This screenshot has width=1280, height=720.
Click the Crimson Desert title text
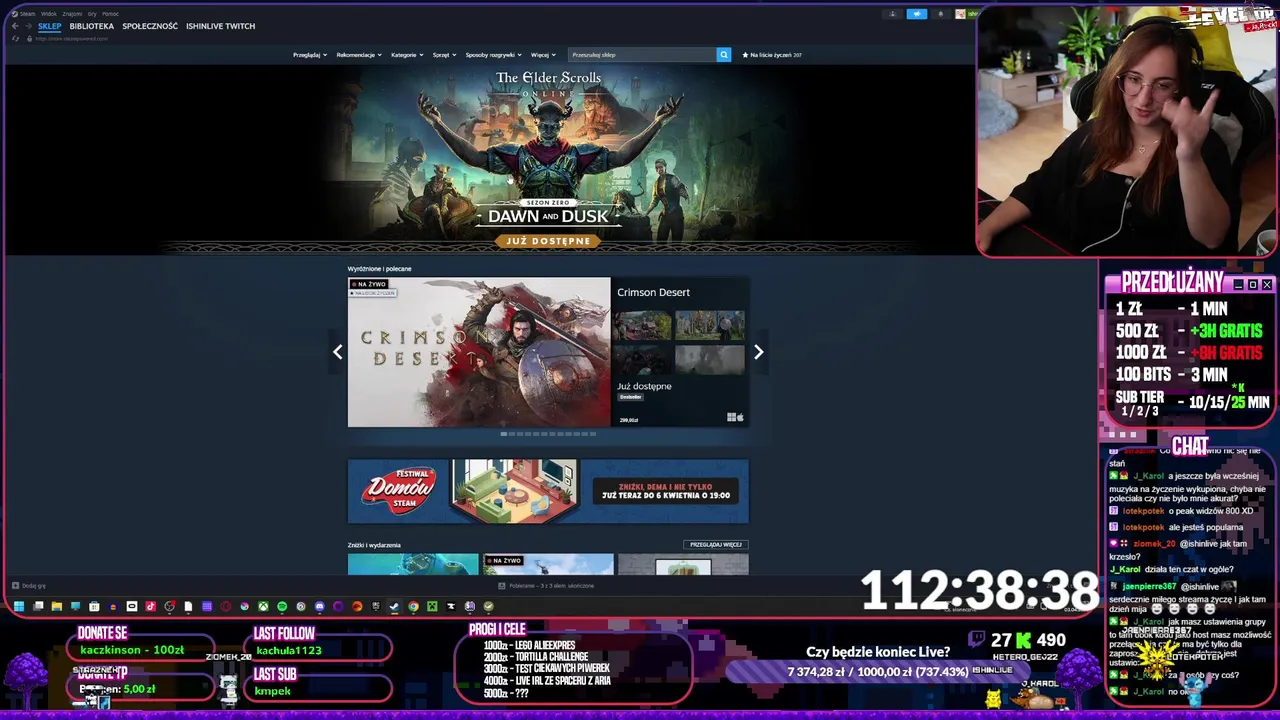(x=653, y=292)
